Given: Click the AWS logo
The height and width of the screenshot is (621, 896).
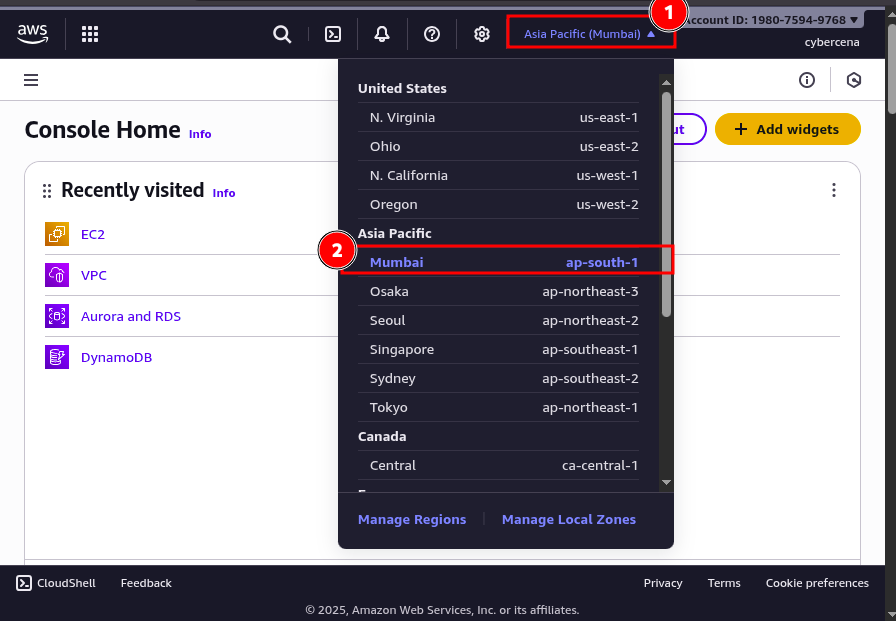Looking at the screenshot, I should [x=33, y=34].
